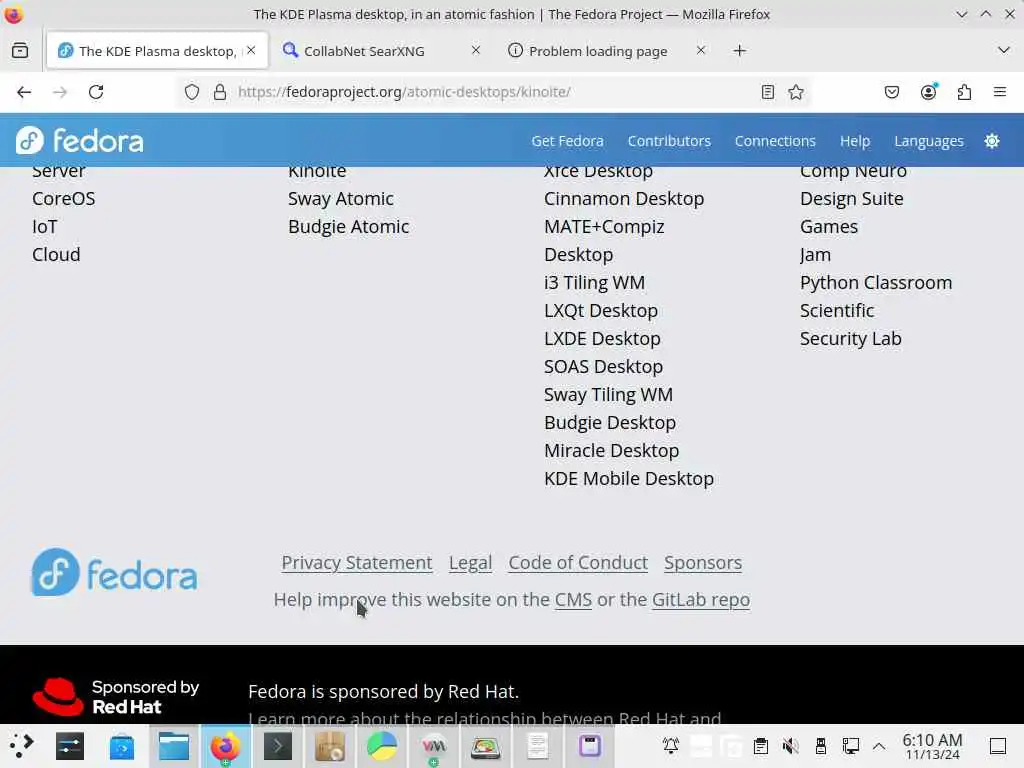Open Dolphin file manager from the taskbar
Screen dimensions: 1024x768
click(x=174, y=746)
